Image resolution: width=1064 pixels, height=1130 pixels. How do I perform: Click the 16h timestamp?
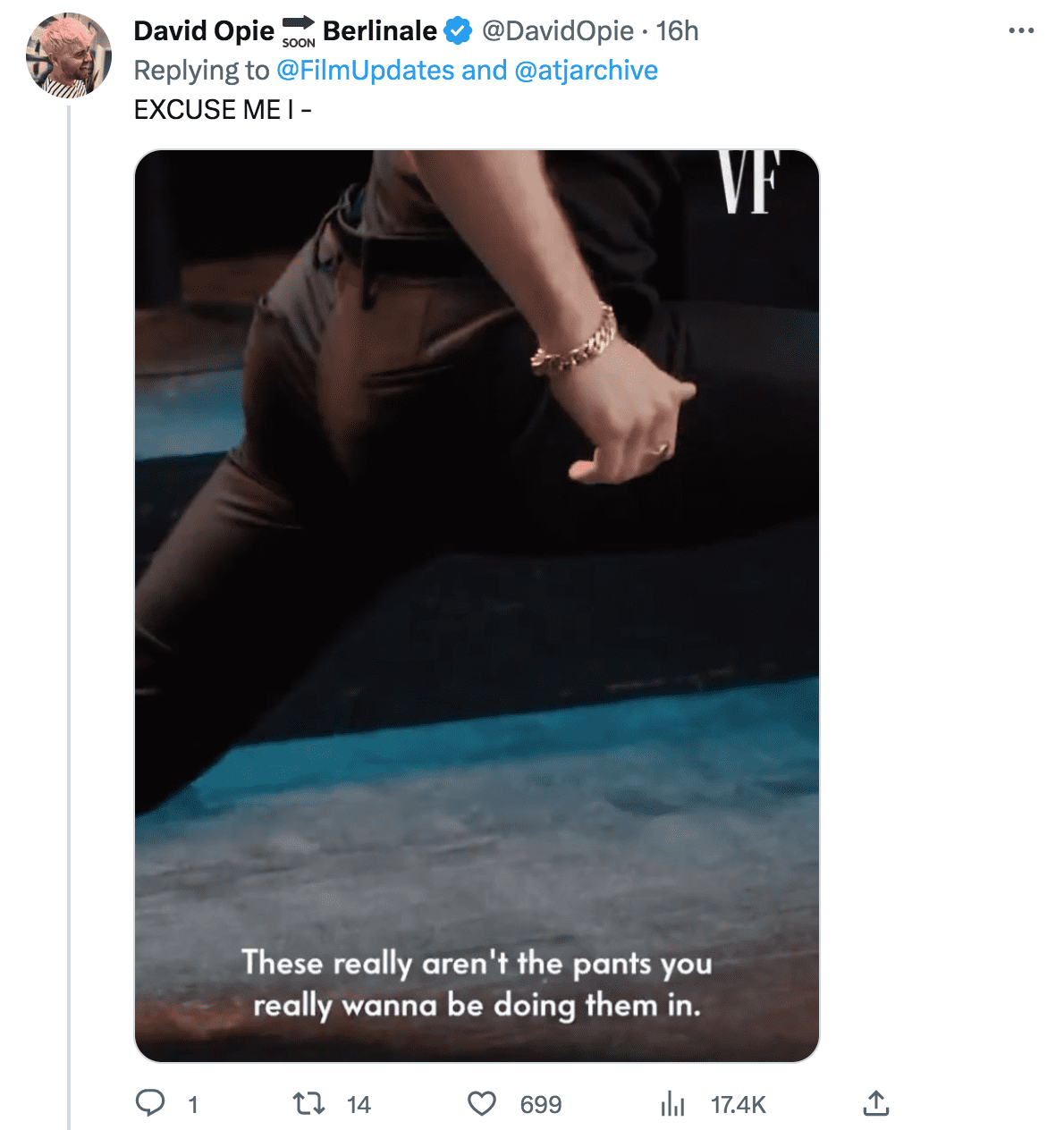coord(677,31)
